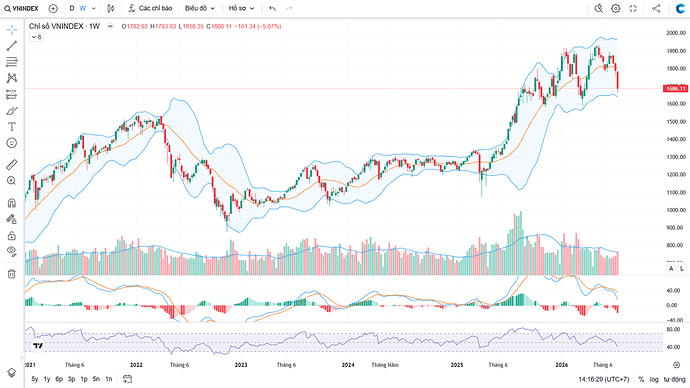The height and width of the screenshot is (388, 690).
Task: Toggle lock all drawings
Action: (x=12, y=236)
